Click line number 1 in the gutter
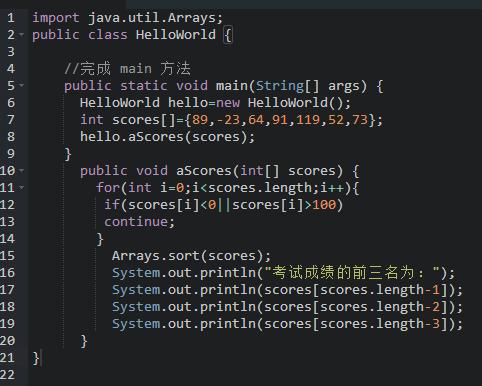Image resolution: width=482 pixels, height=386 pixels. 11,17
